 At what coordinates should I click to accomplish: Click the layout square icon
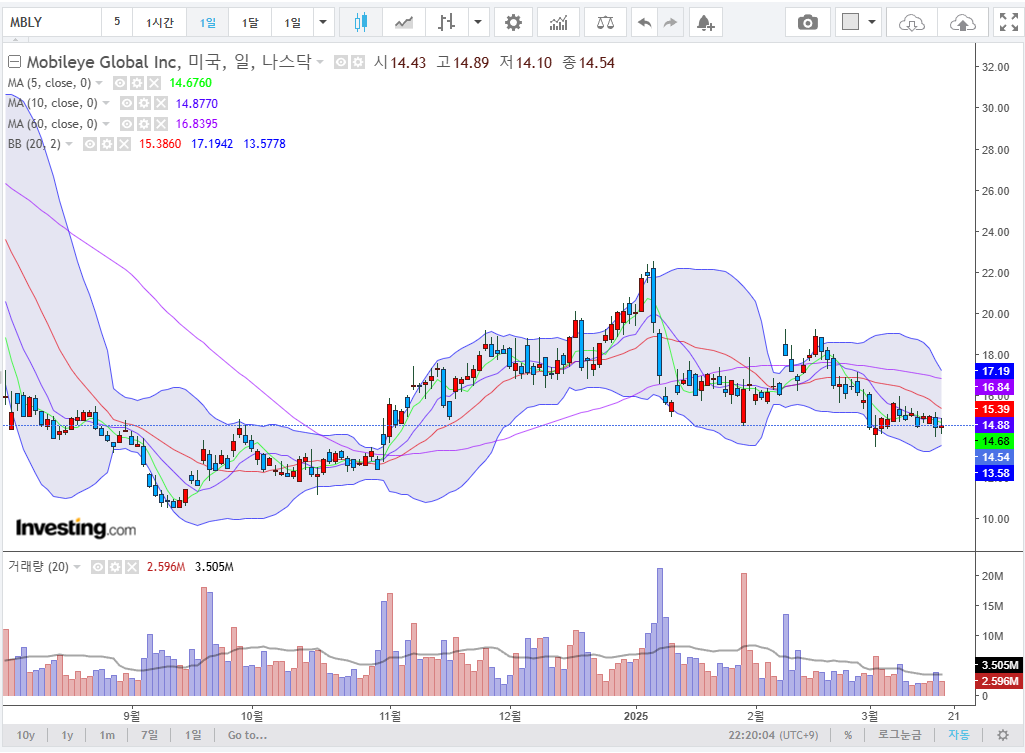pos(850,22)
